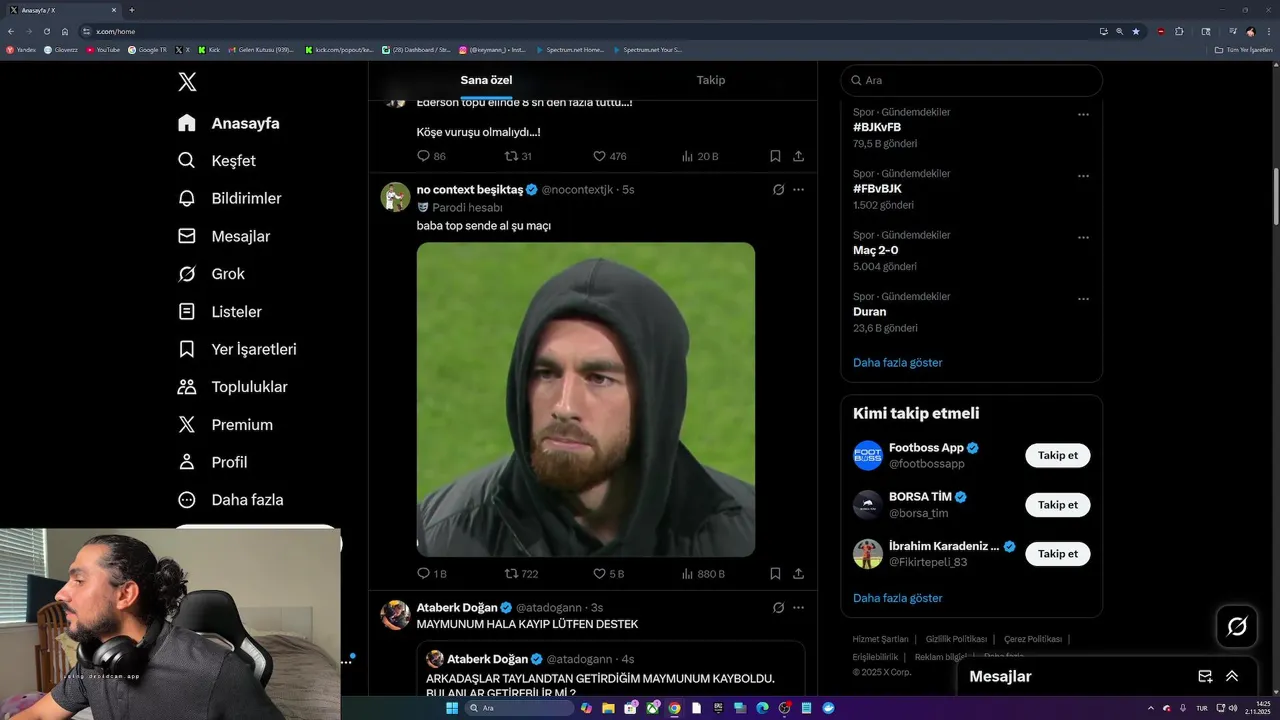1280x720 pixels.
Task: Go to Anasayfa in the sidebar
Action: [229, 123]
